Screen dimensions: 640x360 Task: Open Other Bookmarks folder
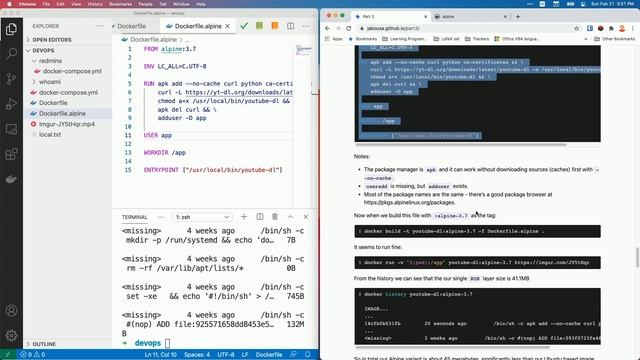point(615,39)
